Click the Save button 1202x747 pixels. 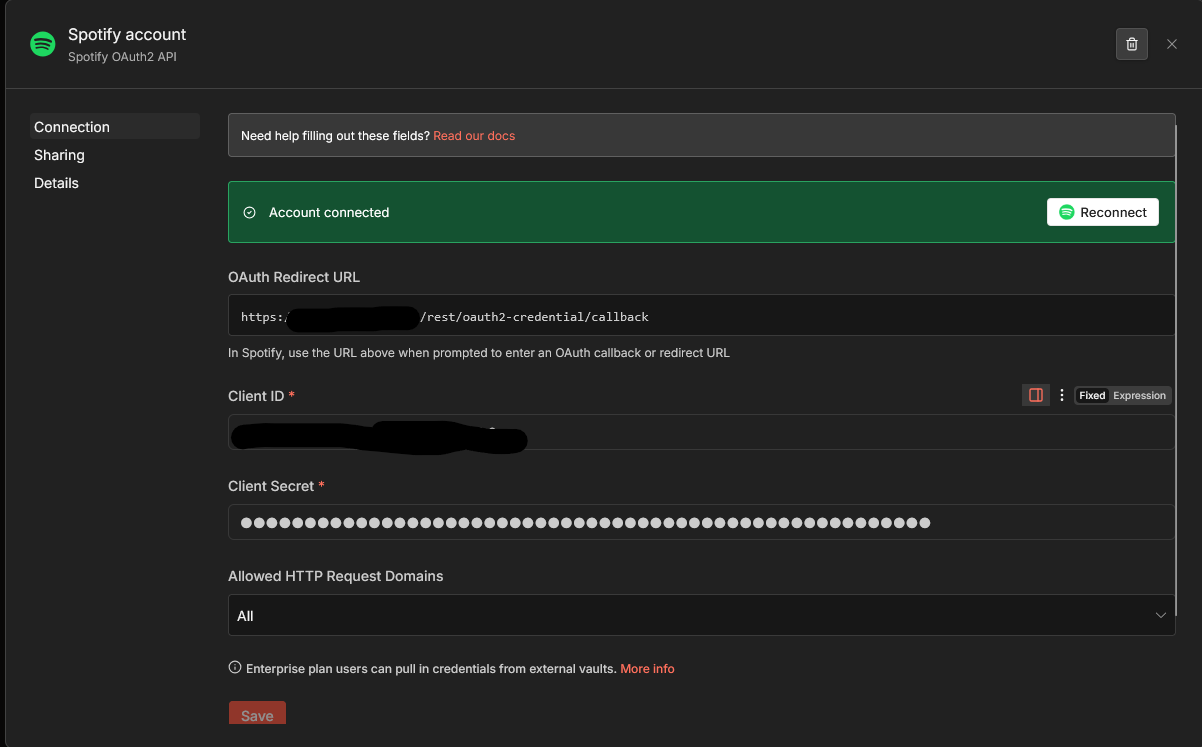click(x=257, y=715)
